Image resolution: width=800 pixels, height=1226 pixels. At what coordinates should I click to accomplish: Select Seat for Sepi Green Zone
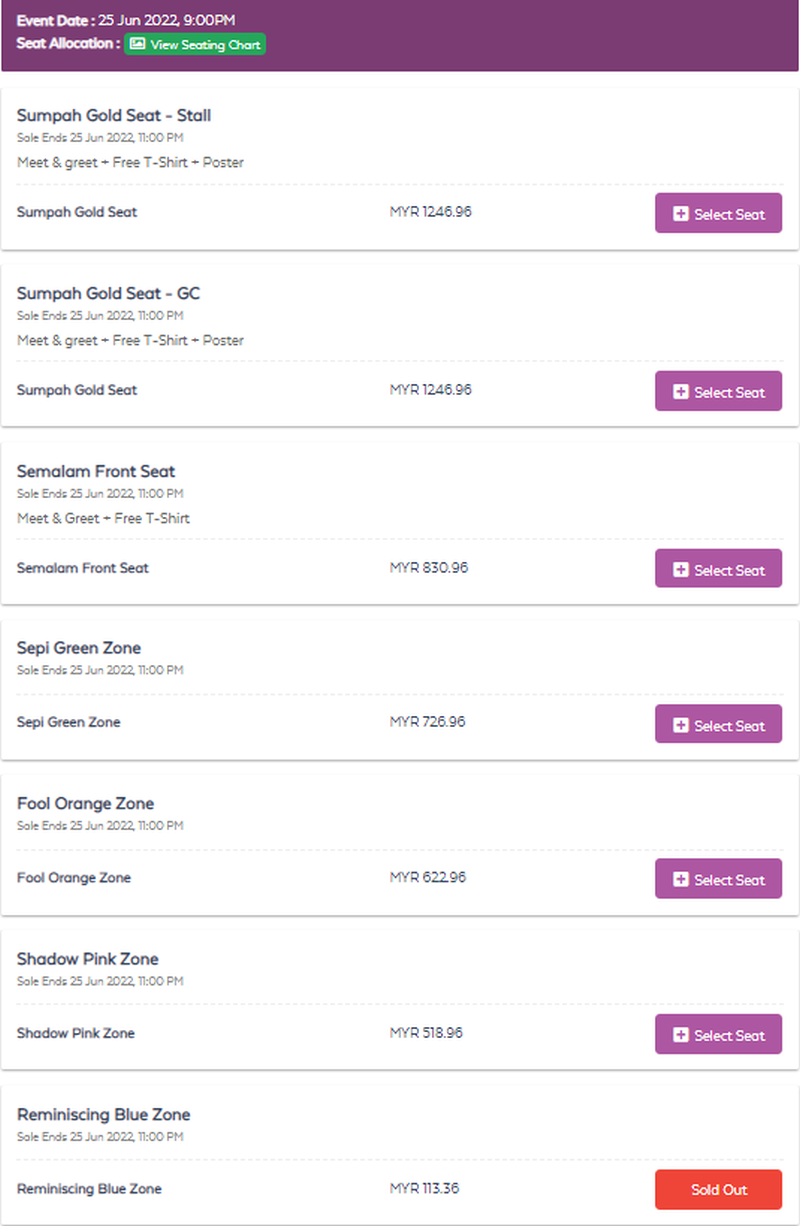coord(718,724)
